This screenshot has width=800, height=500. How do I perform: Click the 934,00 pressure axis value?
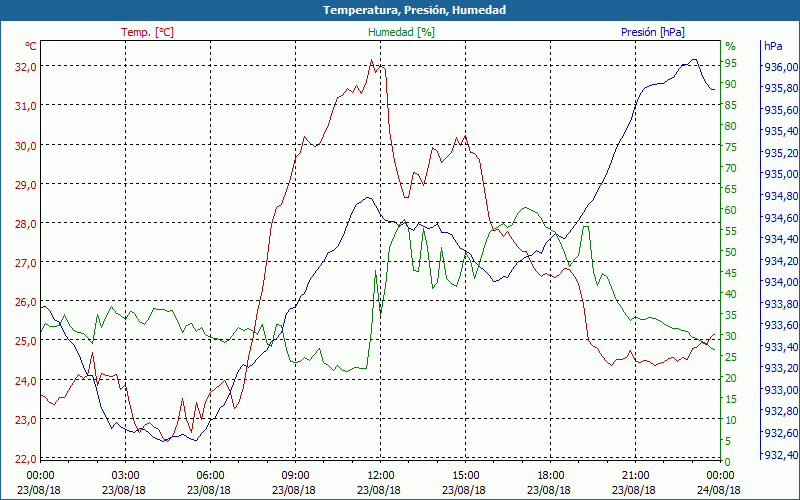[x=781, y=282]
